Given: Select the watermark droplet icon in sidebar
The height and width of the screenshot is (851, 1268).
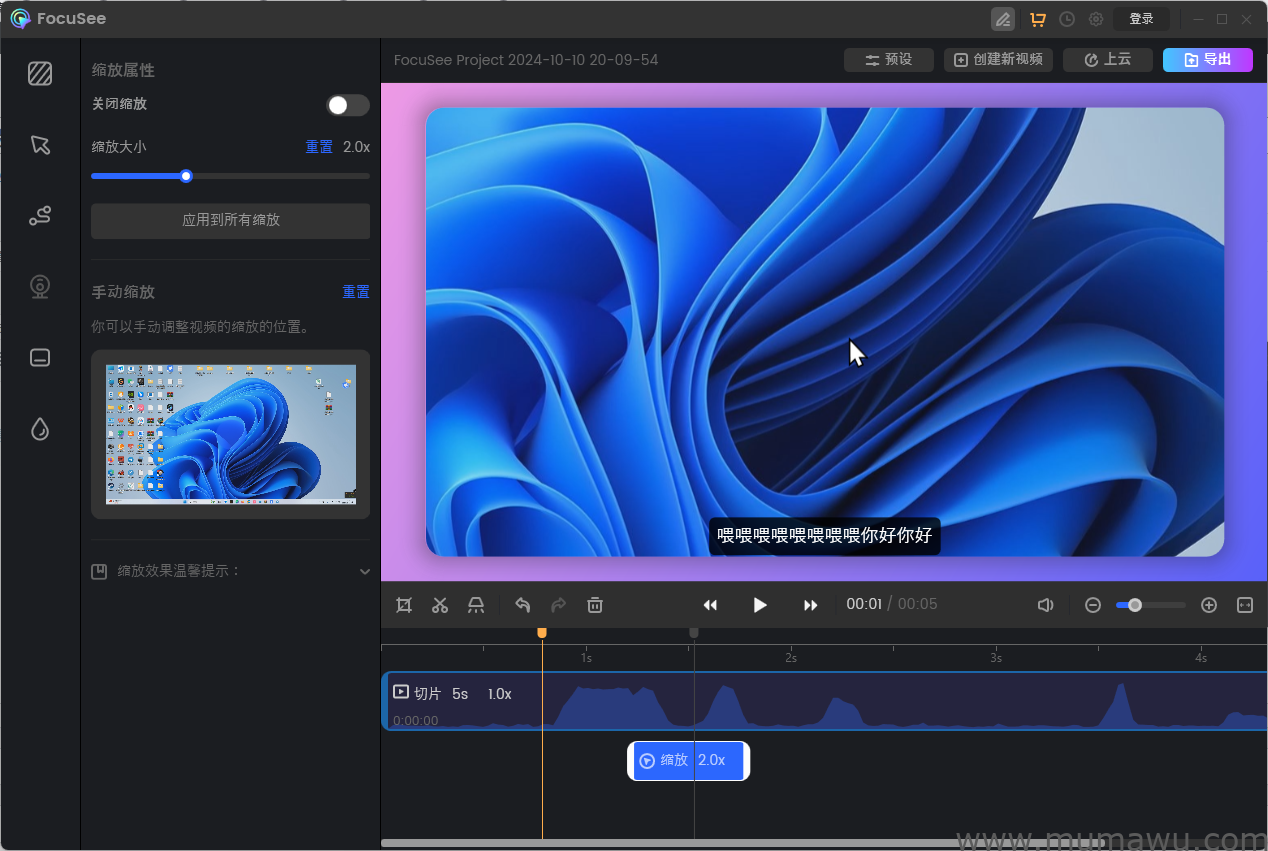Looking at the screenshot, I should point(40,428).
